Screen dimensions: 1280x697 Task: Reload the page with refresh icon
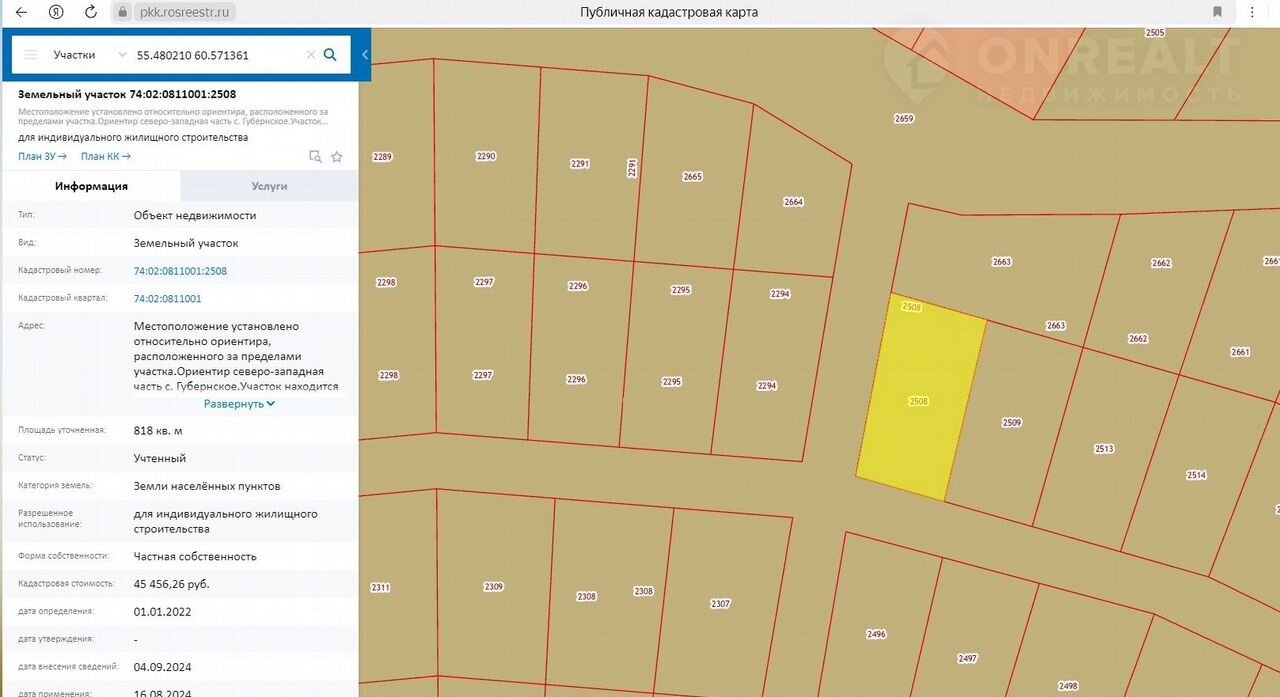(91, 12)
